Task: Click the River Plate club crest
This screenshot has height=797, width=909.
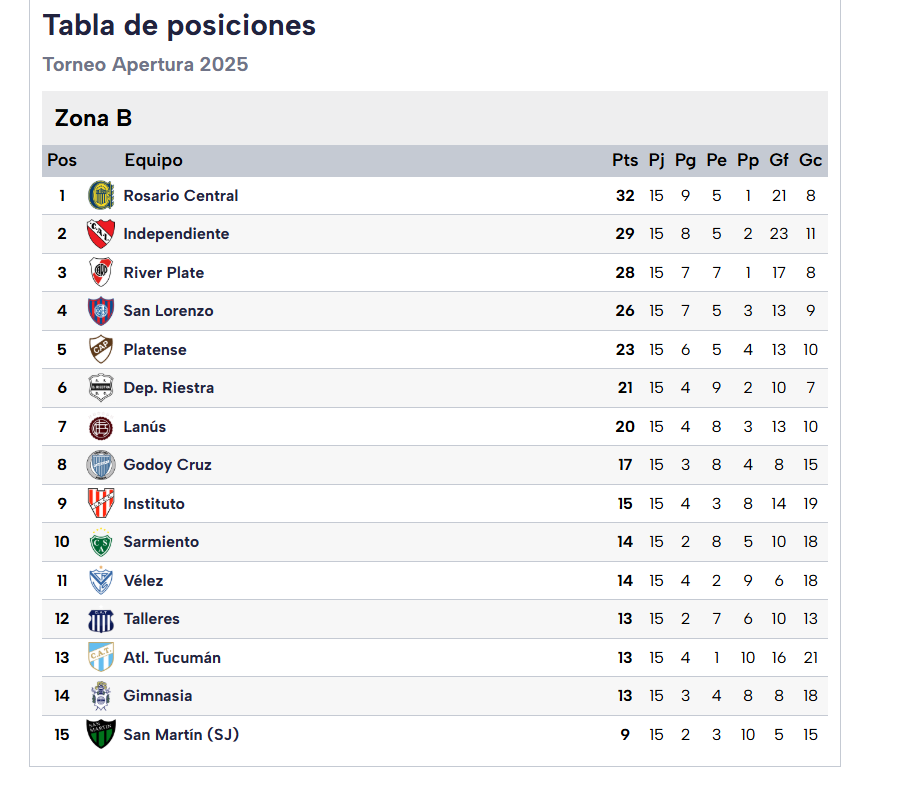Action: tap(101, 272)
